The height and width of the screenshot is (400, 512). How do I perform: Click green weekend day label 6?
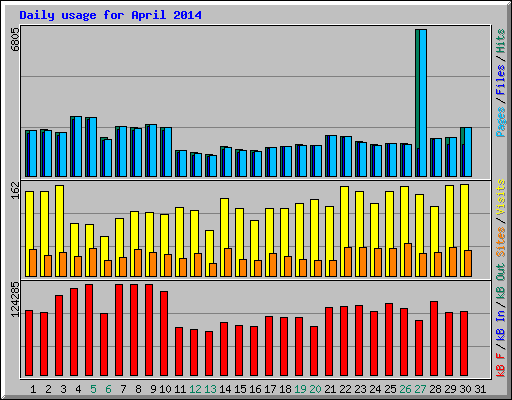[x=108, y=389]
